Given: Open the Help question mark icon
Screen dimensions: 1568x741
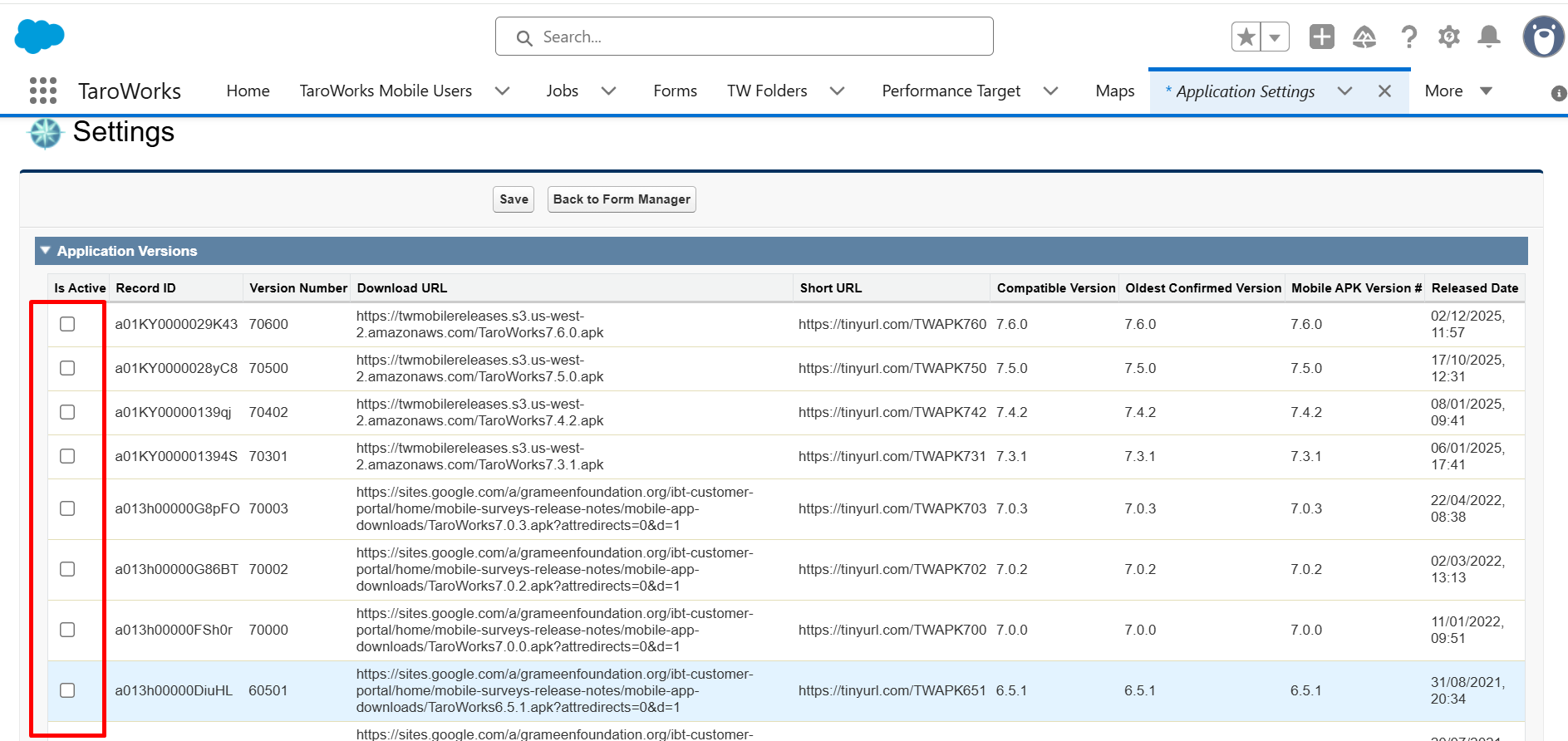Looking at the screenshot, I should click(1408, 37).
